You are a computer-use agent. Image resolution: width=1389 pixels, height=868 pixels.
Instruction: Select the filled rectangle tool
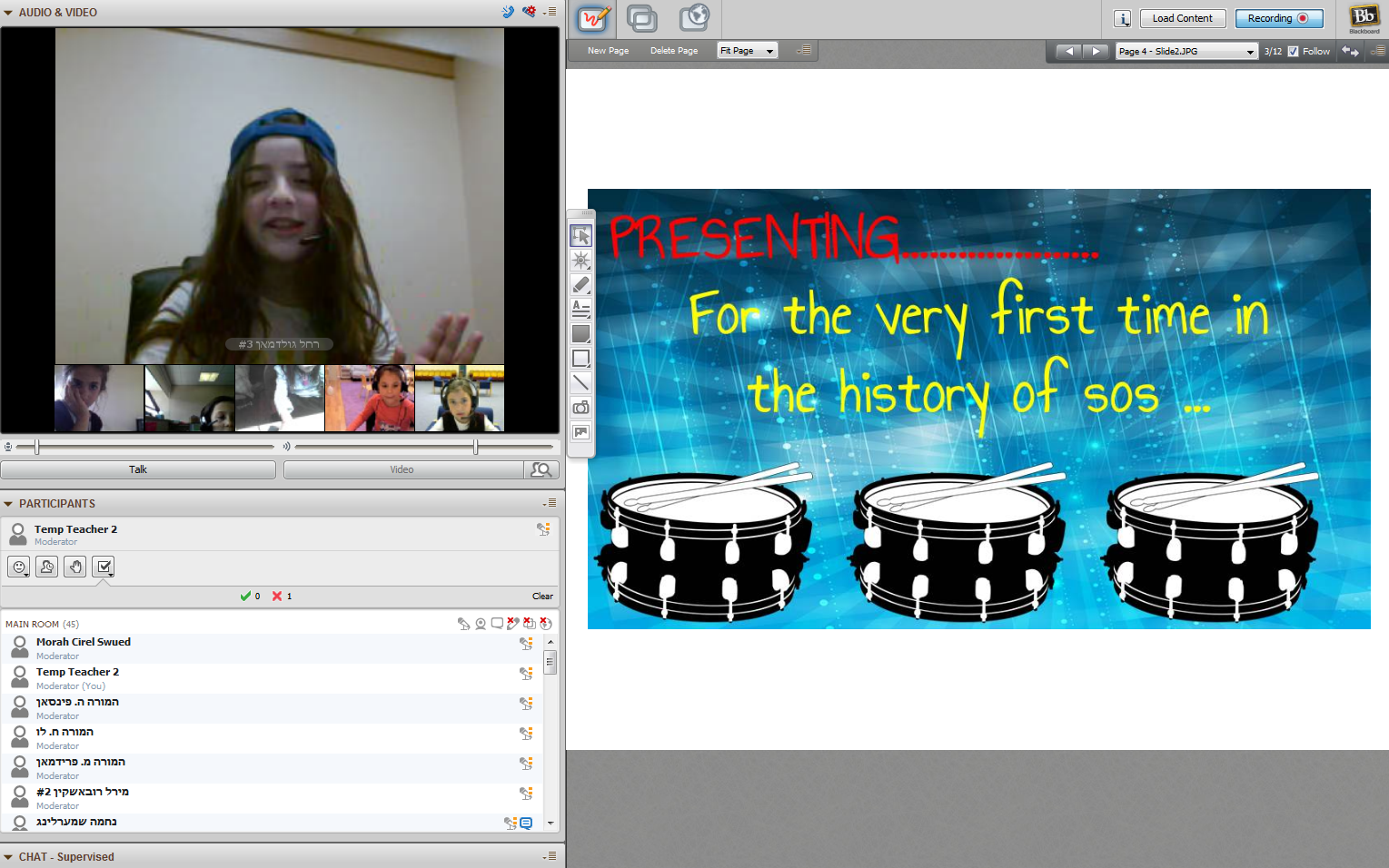tap(581, 334)
